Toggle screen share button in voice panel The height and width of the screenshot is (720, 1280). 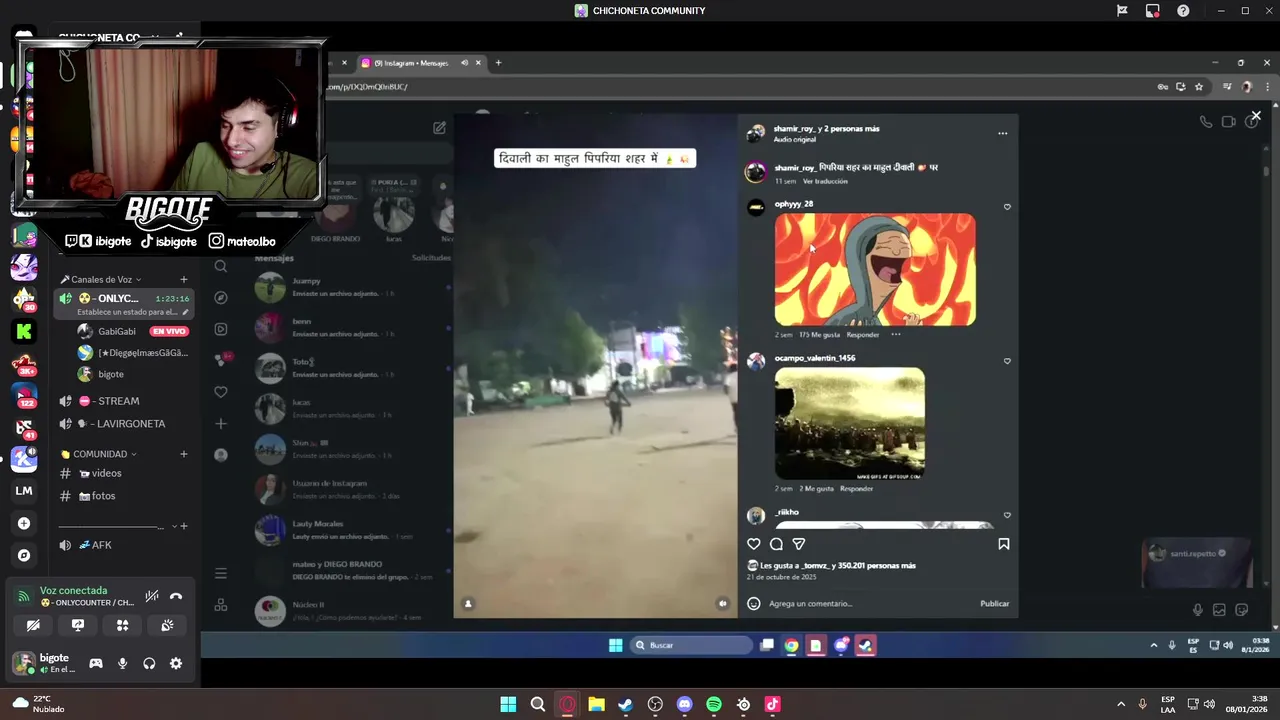click(x=78, y=625)
